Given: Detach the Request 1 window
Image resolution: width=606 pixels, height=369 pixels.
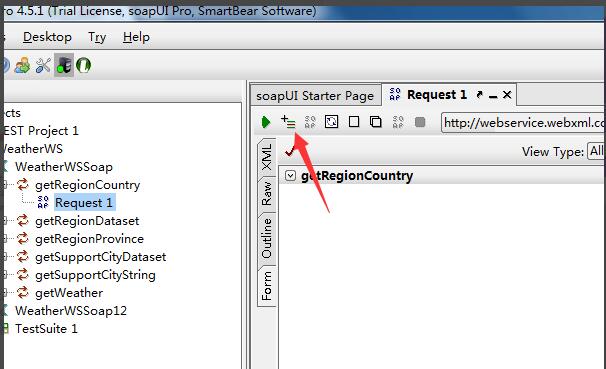Looking at the screenshot, I should click(x=480, y=95).
